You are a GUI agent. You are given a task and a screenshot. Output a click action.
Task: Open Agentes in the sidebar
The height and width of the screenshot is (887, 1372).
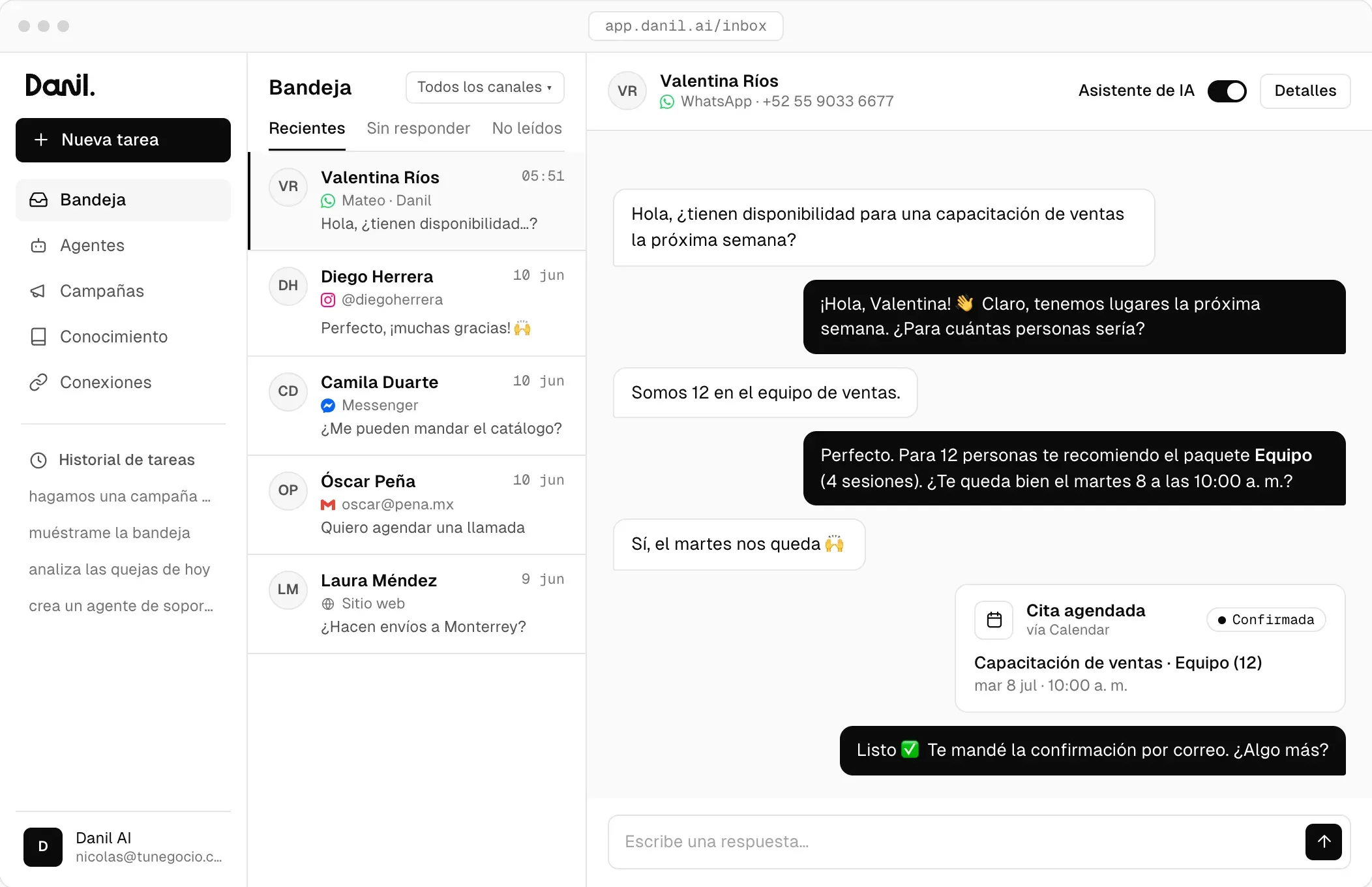tap(123, 245)
